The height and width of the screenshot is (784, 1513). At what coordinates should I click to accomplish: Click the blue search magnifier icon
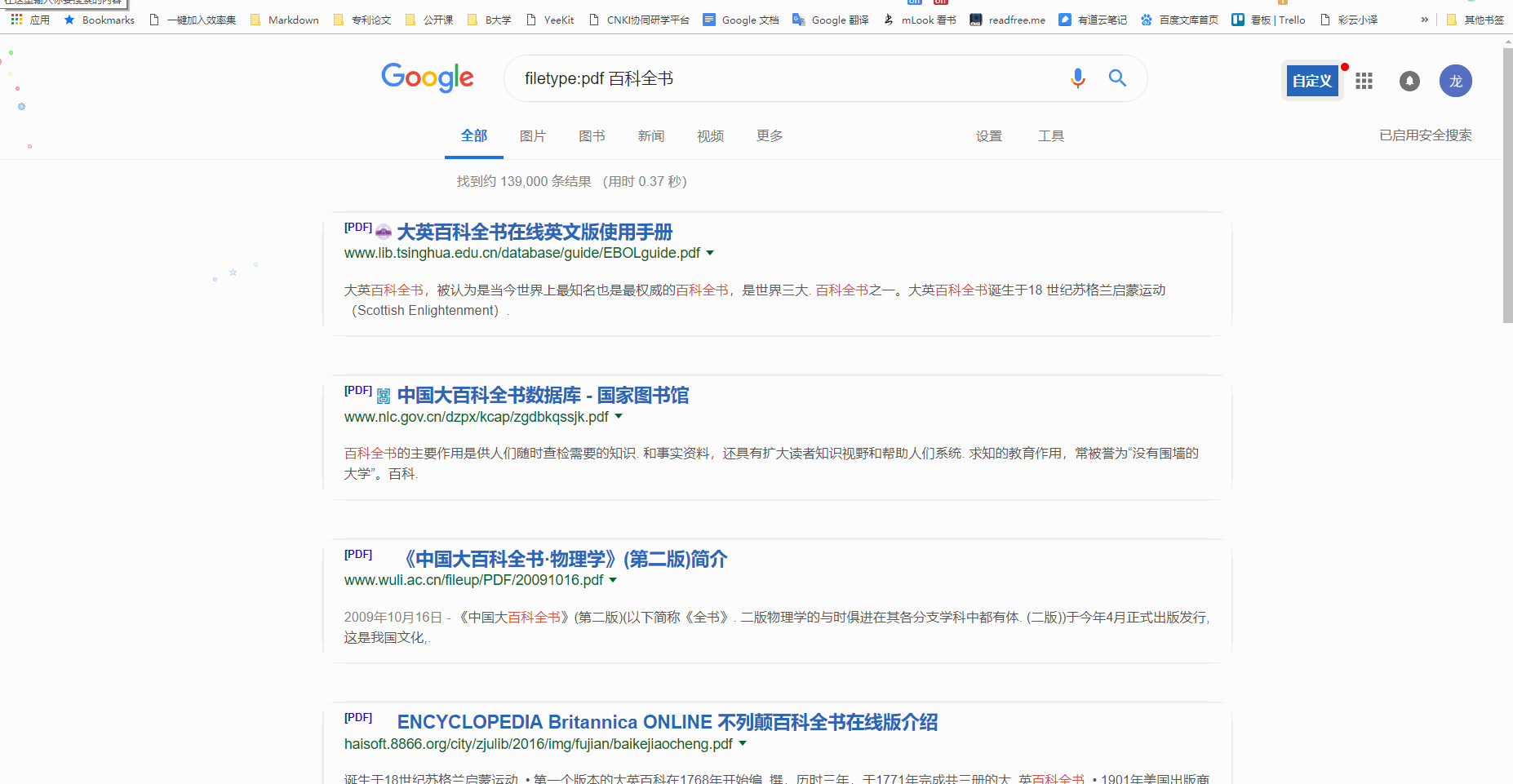[x=1117, y=78]
